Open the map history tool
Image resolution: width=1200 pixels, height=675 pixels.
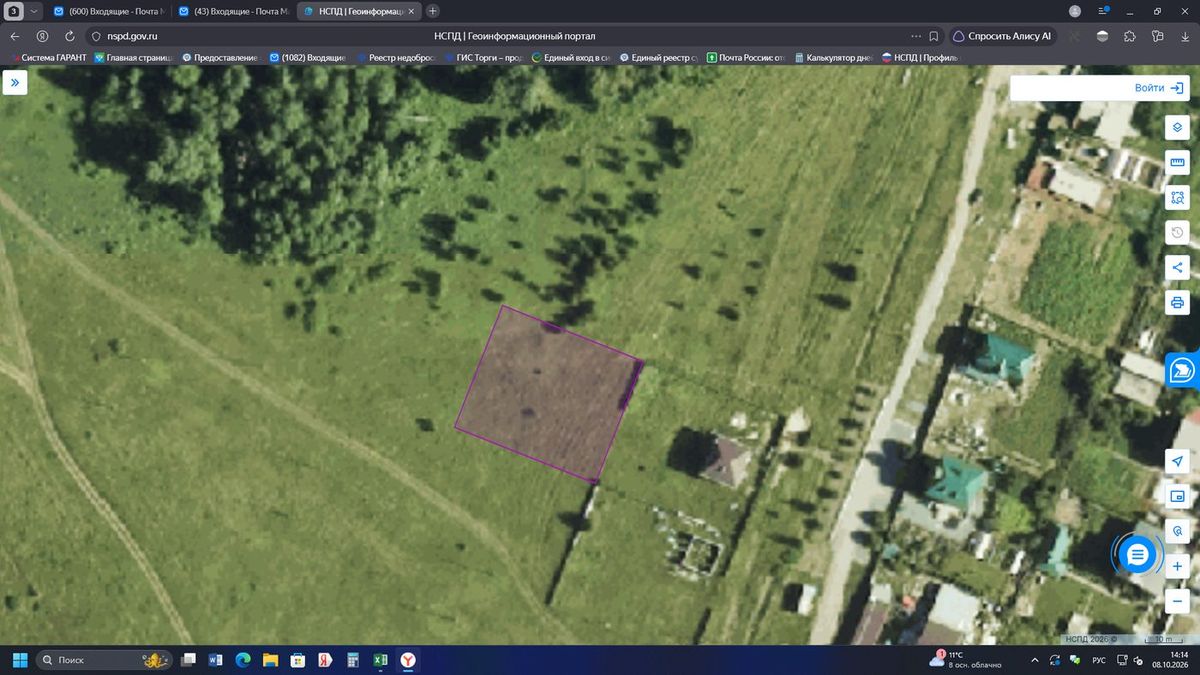[x=1177, y=233]
